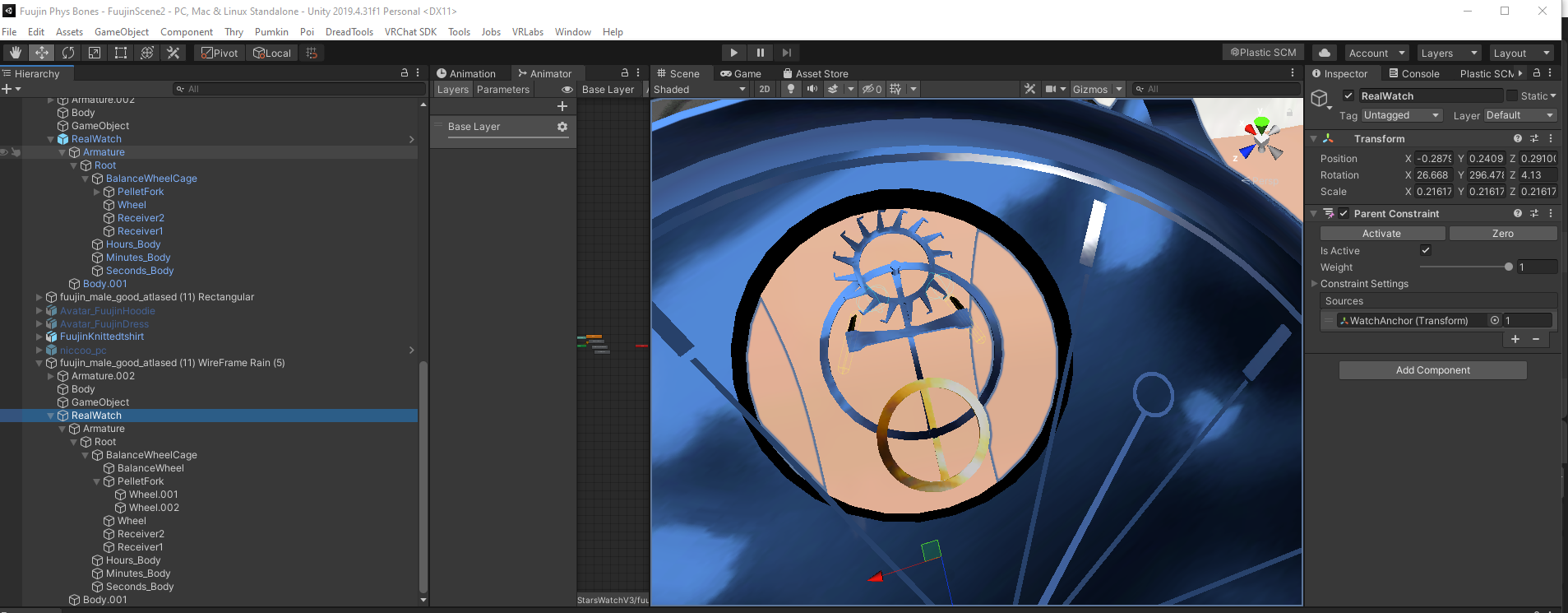Click the Step forward button
1568x613 pixels.
pos(787,53)
